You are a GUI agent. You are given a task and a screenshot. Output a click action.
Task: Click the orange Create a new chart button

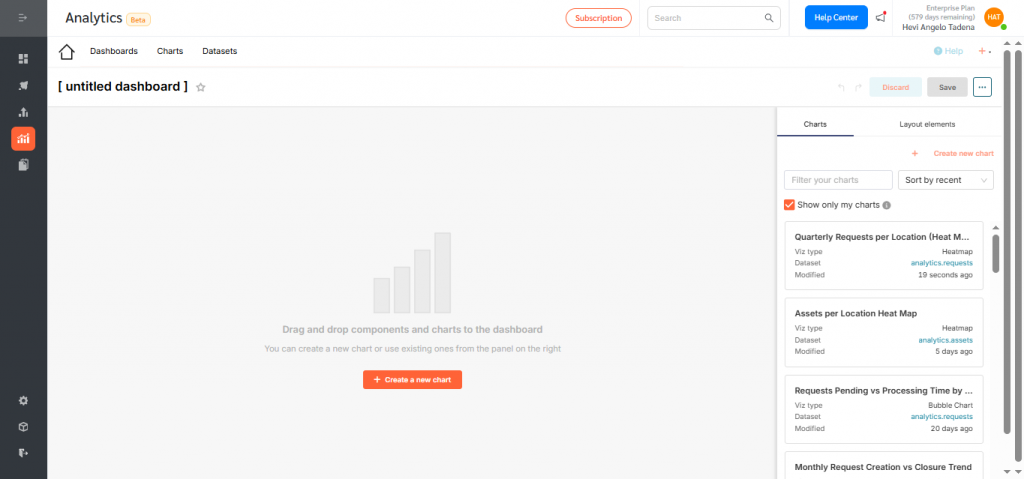point(412,380)
